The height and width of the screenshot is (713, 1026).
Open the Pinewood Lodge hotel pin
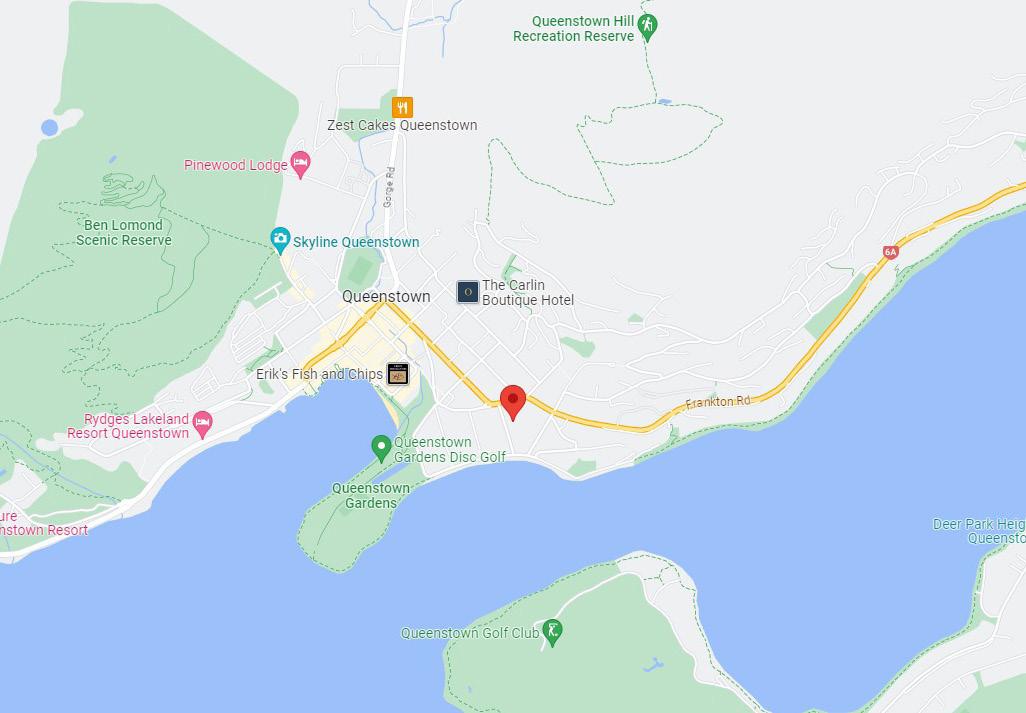(300, 164)
